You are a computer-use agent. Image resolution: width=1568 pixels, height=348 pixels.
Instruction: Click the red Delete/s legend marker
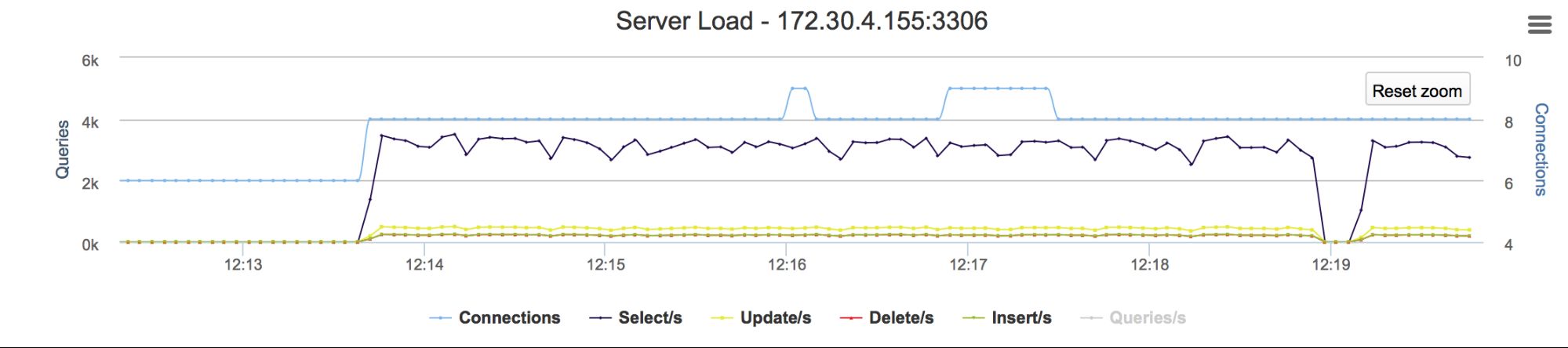851,318
